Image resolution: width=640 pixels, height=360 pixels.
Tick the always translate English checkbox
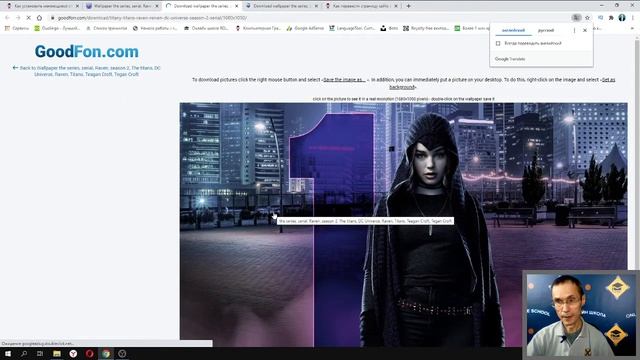coord(498,43)
